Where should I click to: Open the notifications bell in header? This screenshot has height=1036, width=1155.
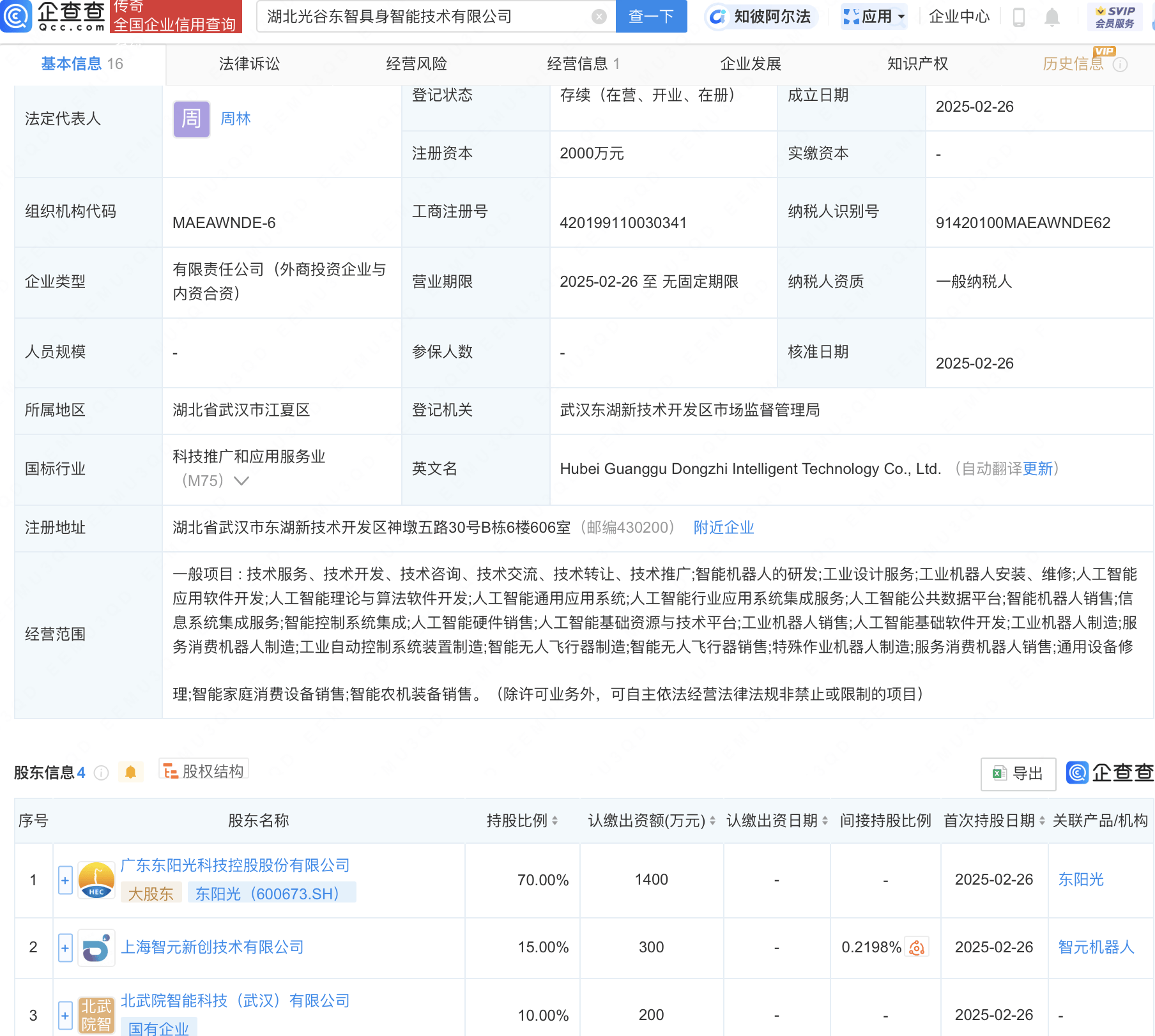click(x=1052, y=17)
